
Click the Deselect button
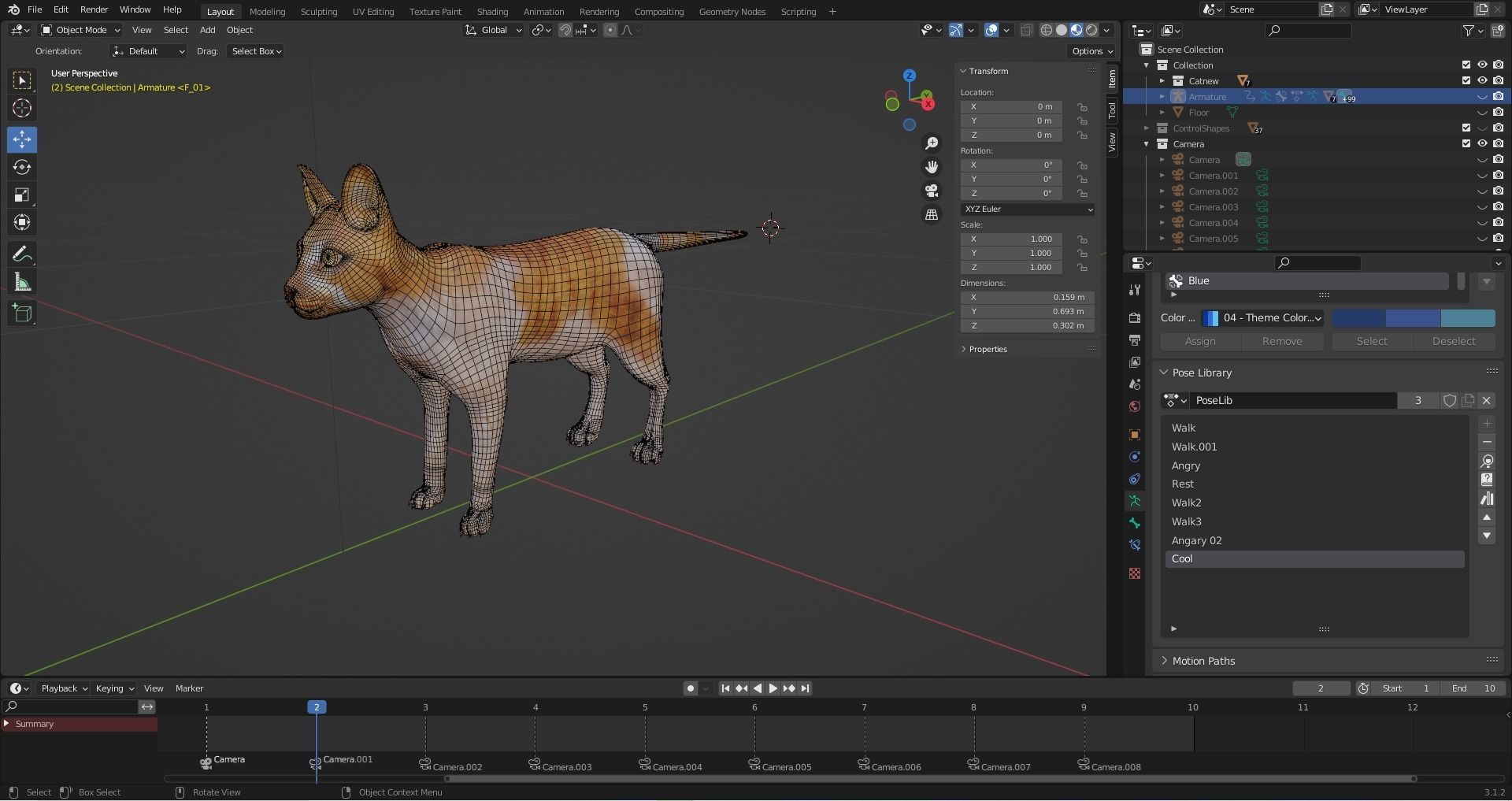(x=1454, y=341)
